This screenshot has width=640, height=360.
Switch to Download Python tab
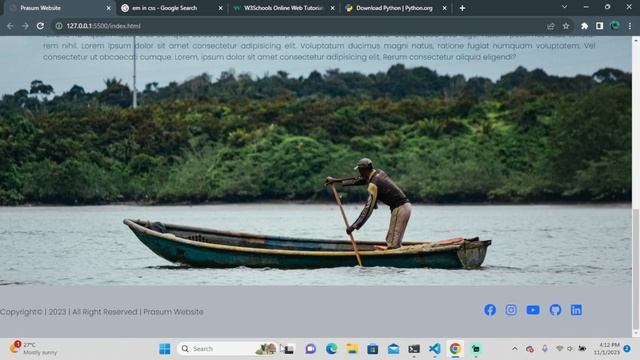coord(396,8)
